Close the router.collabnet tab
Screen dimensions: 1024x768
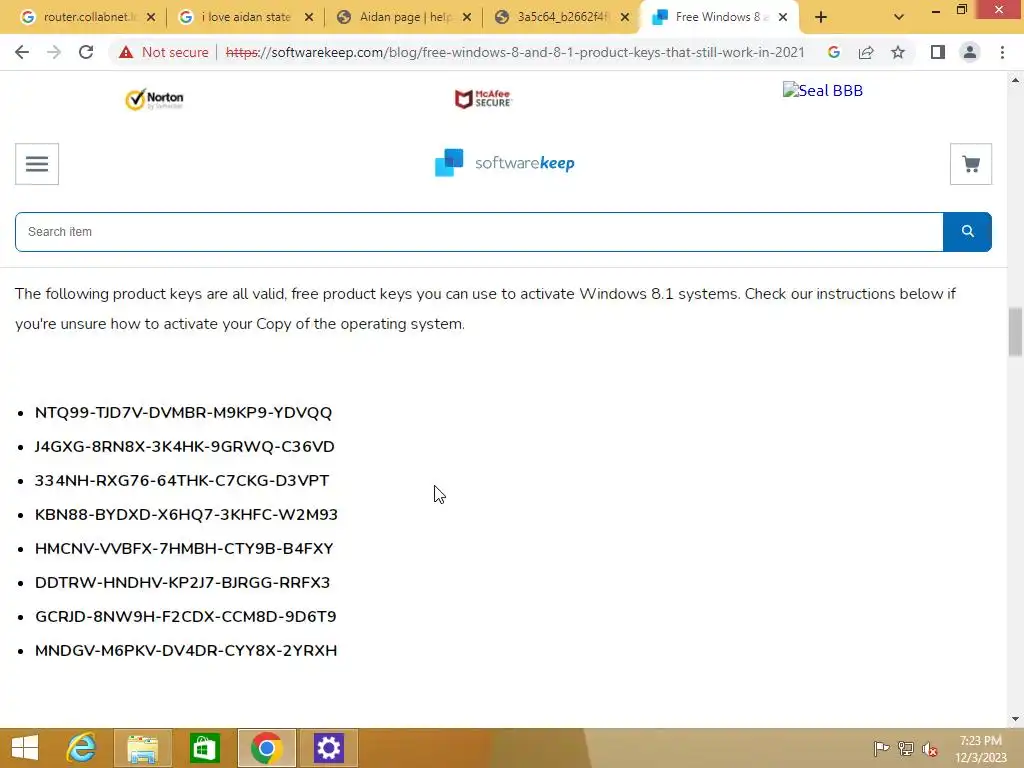point(151,17)
